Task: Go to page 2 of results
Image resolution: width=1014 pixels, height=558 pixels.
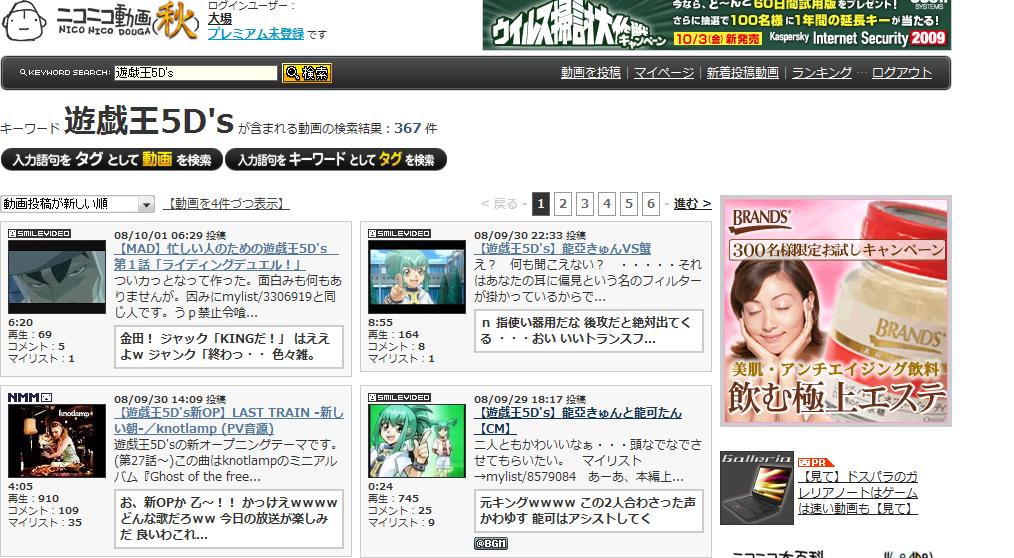Action: point(563,204)
